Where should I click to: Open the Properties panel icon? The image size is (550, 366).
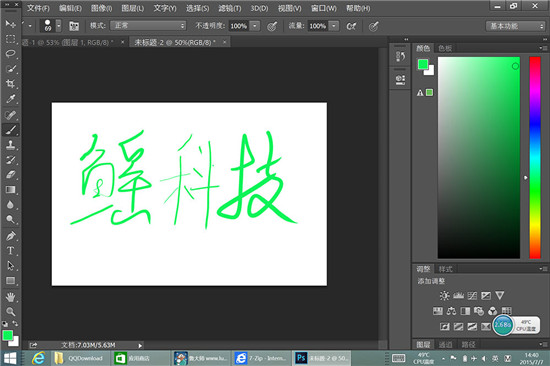coord(400,79)
